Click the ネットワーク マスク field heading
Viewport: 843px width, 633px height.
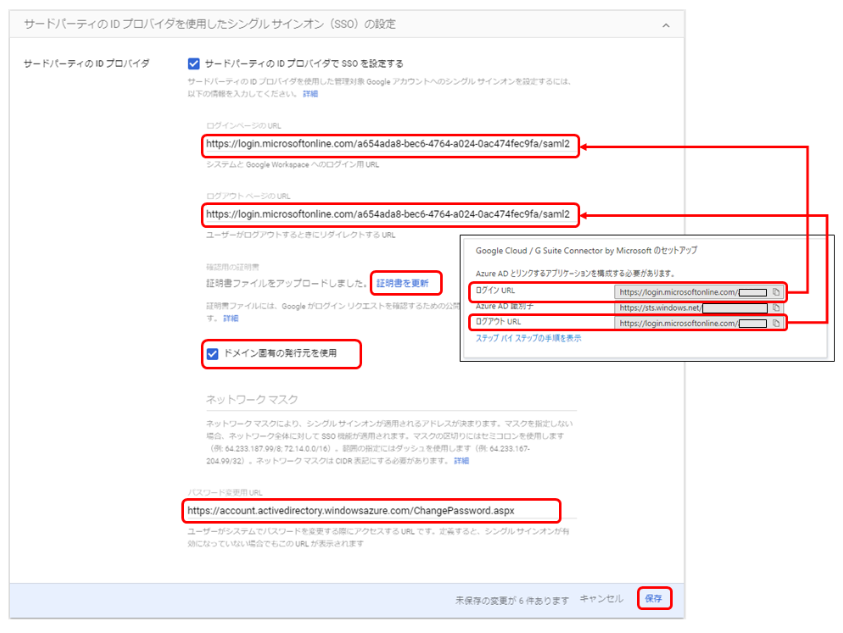click(x=252, y=400)
